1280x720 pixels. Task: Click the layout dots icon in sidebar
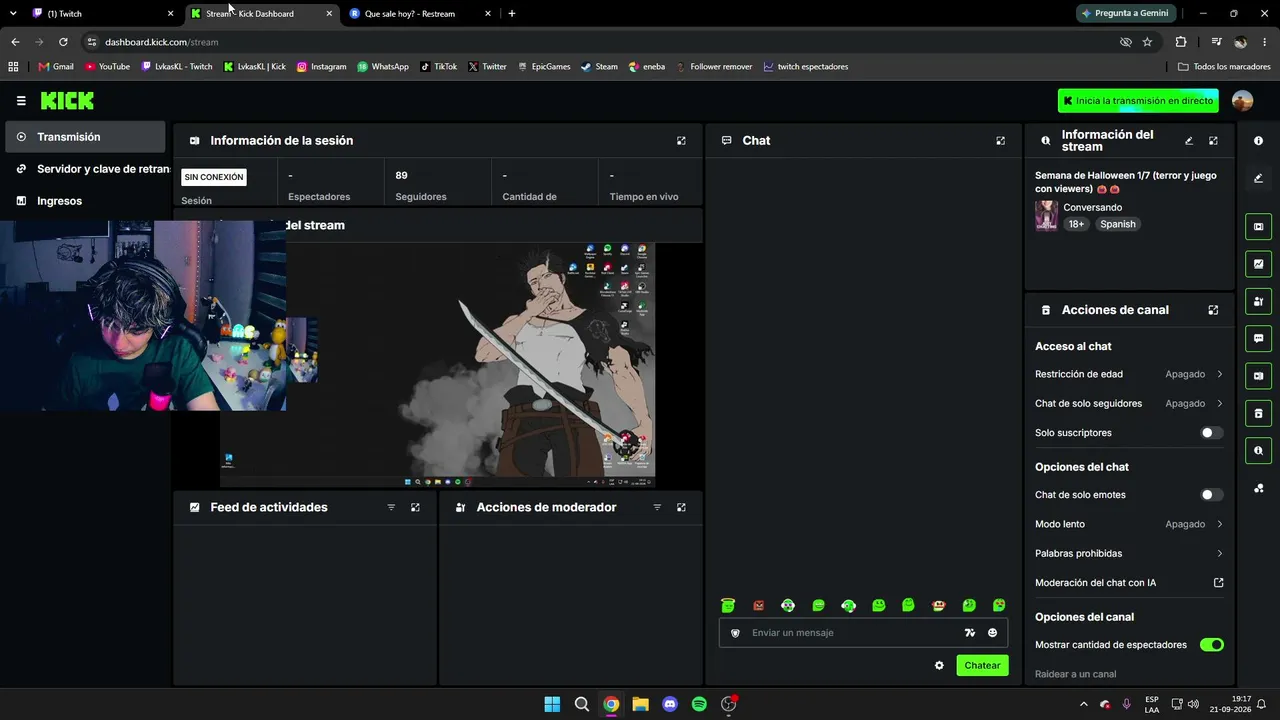[x=1258, y=489]
